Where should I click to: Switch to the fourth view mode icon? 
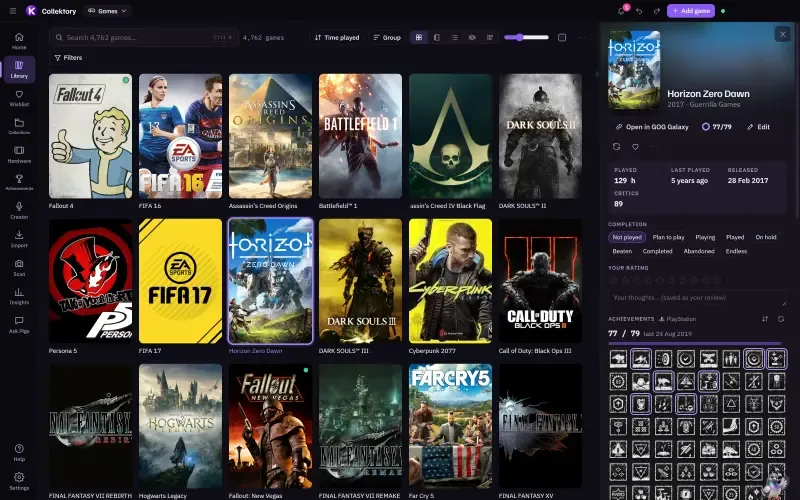tap(472, 37)
